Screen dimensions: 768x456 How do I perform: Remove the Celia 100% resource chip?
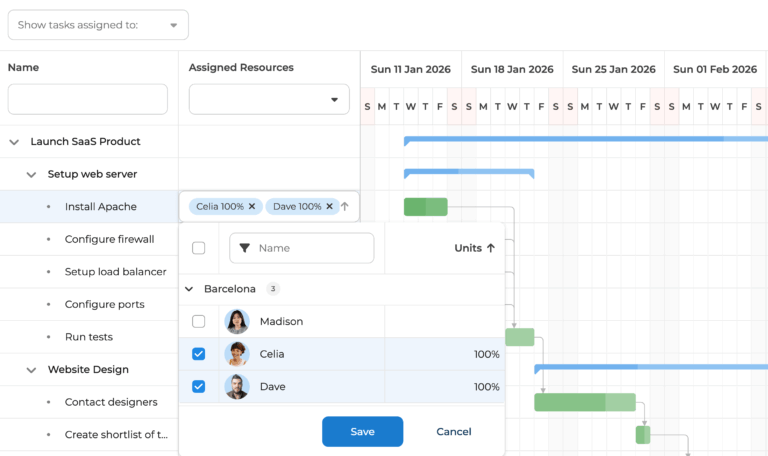pos(252,207)
